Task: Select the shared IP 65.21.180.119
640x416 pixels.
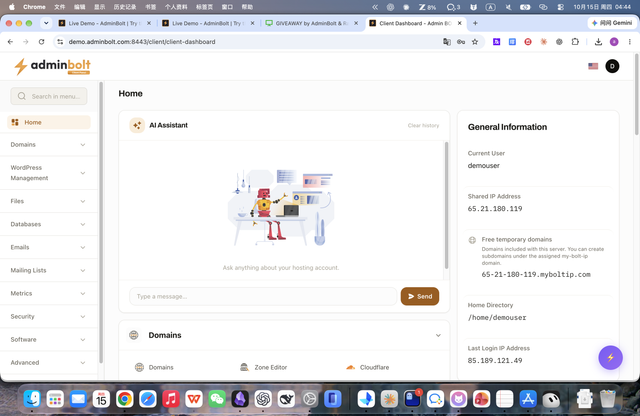Action: click(x=495, y=209)
